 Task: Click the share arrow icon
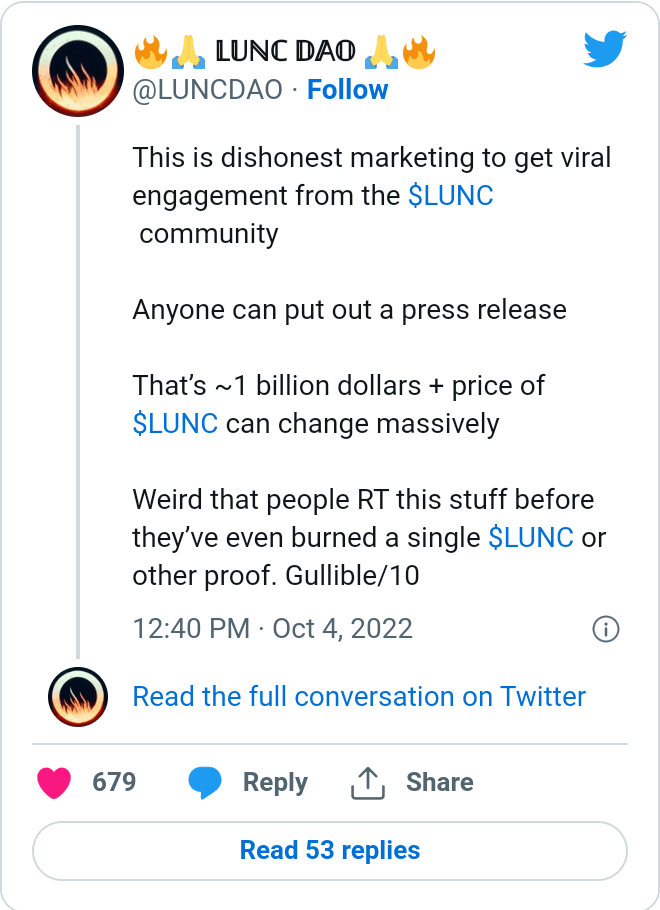point(368,783)
